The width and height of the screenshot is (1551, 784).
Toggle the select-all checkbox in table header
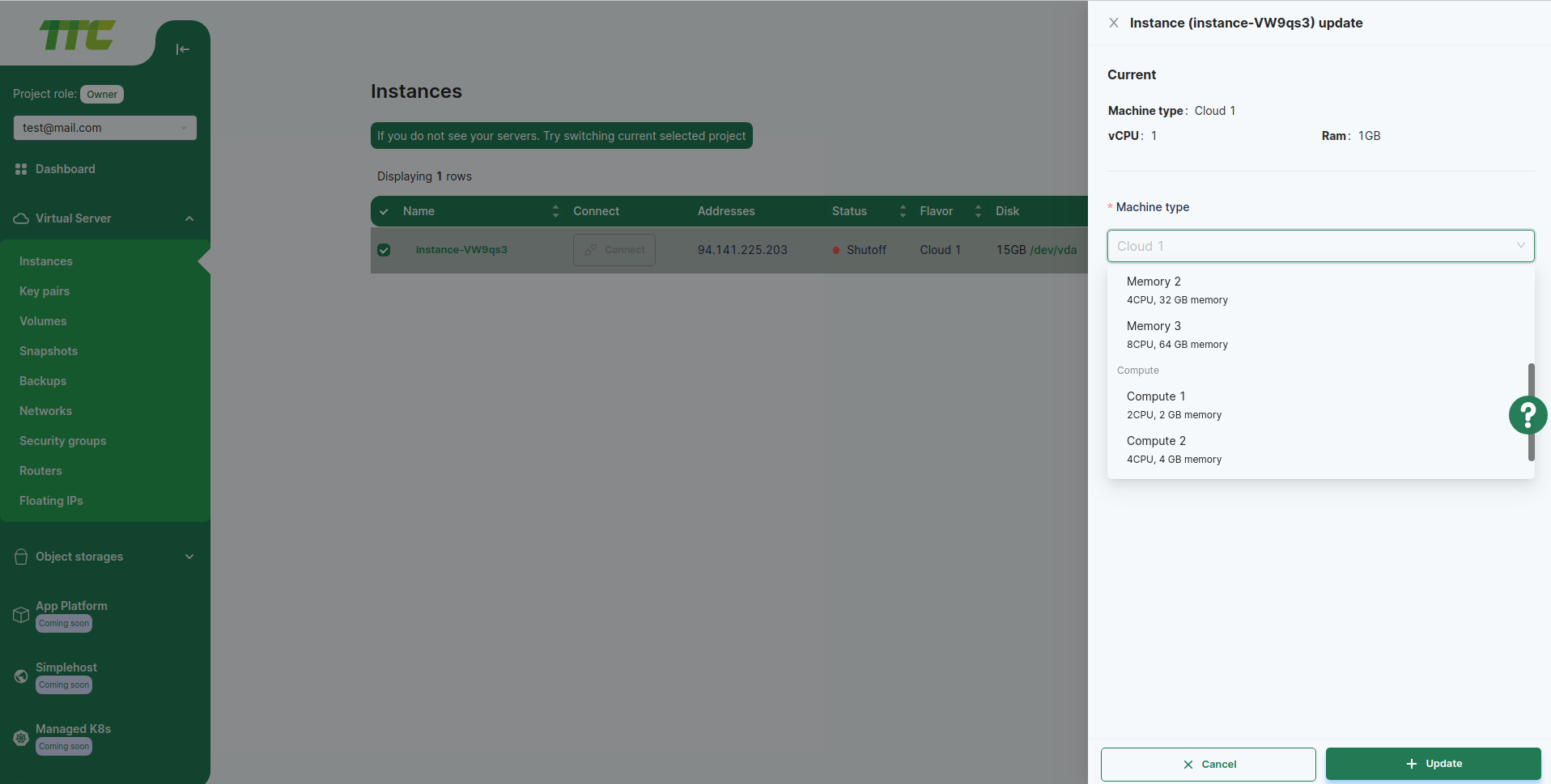click(x=384, y=211)
